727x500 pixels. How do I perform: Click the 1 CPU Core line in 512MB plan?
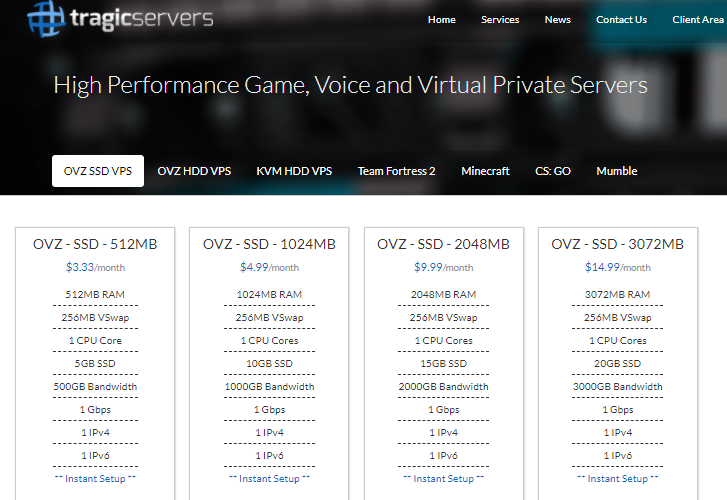(95, 340)
